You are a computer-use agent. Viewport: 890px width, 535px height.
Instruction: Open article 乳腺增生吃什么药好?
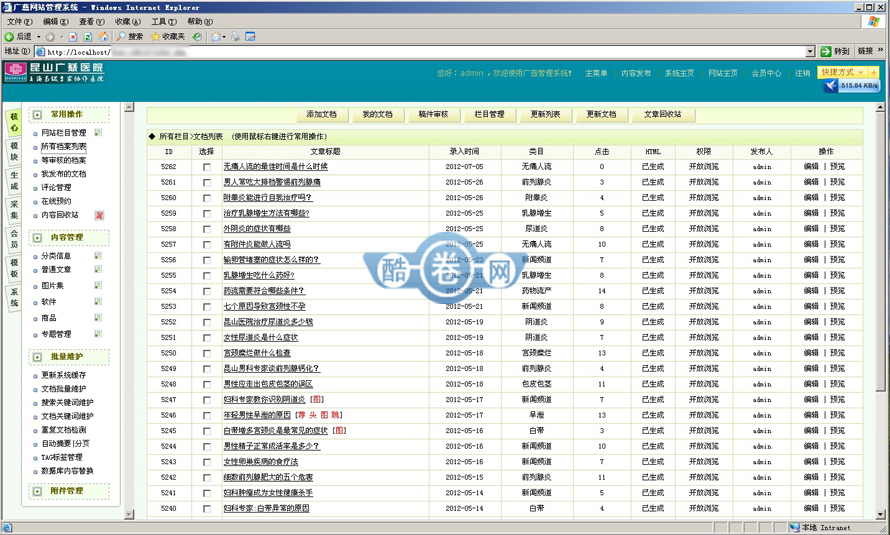point(259,276)
